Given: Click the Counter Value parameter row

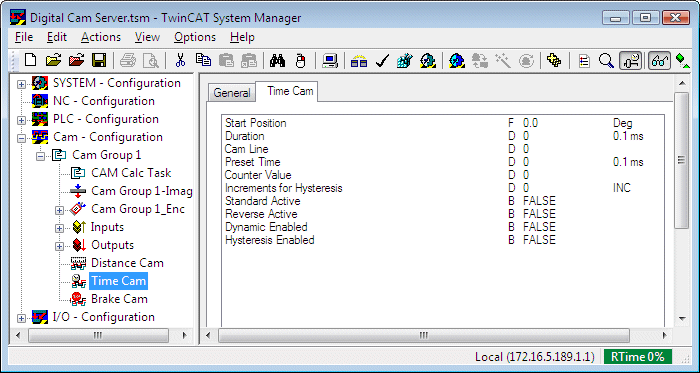Looking at the screenshot, I should (442, 175).
